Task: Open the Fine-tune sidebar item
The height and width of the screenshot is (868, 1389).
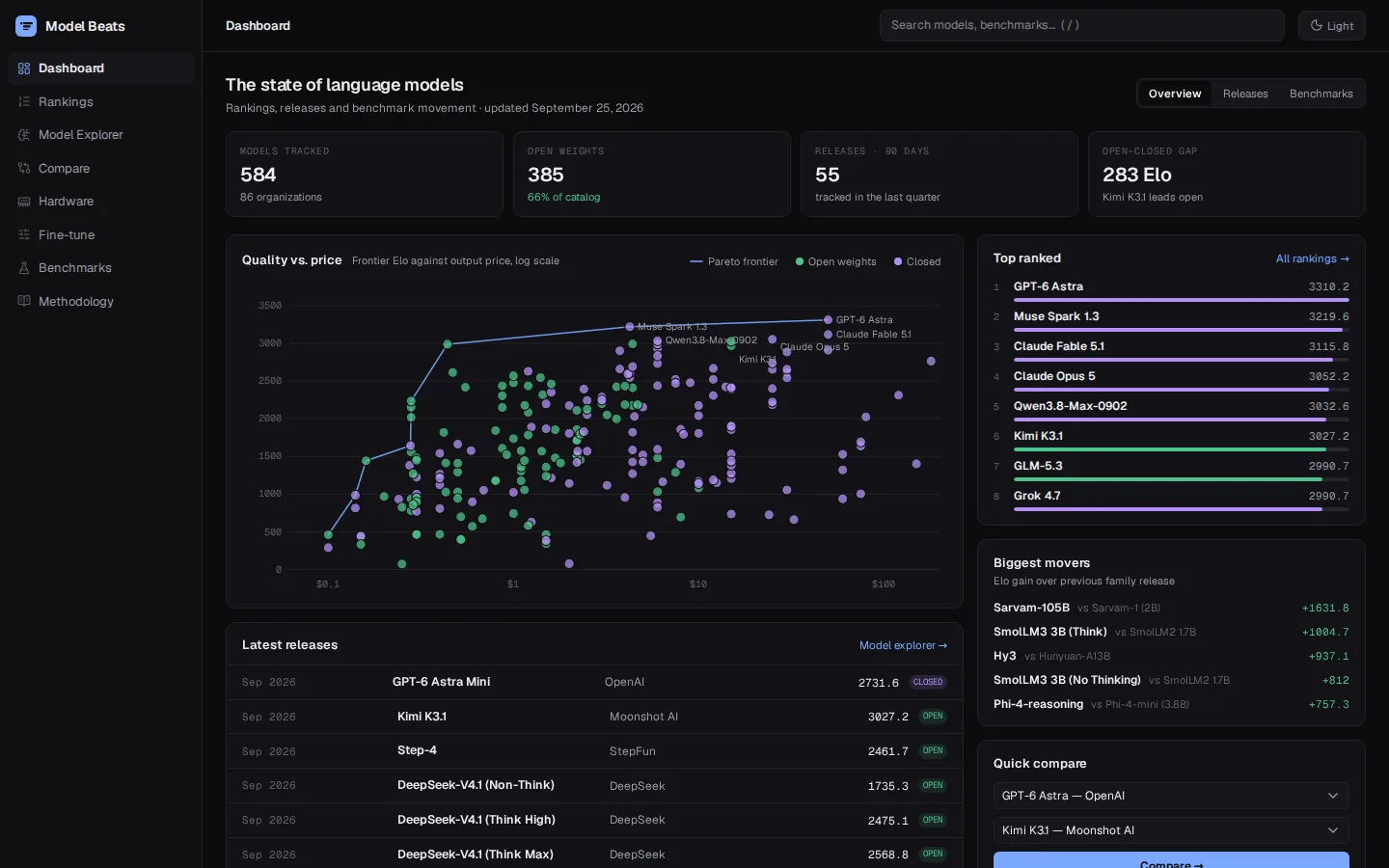Action: click(x=101, y=235)
